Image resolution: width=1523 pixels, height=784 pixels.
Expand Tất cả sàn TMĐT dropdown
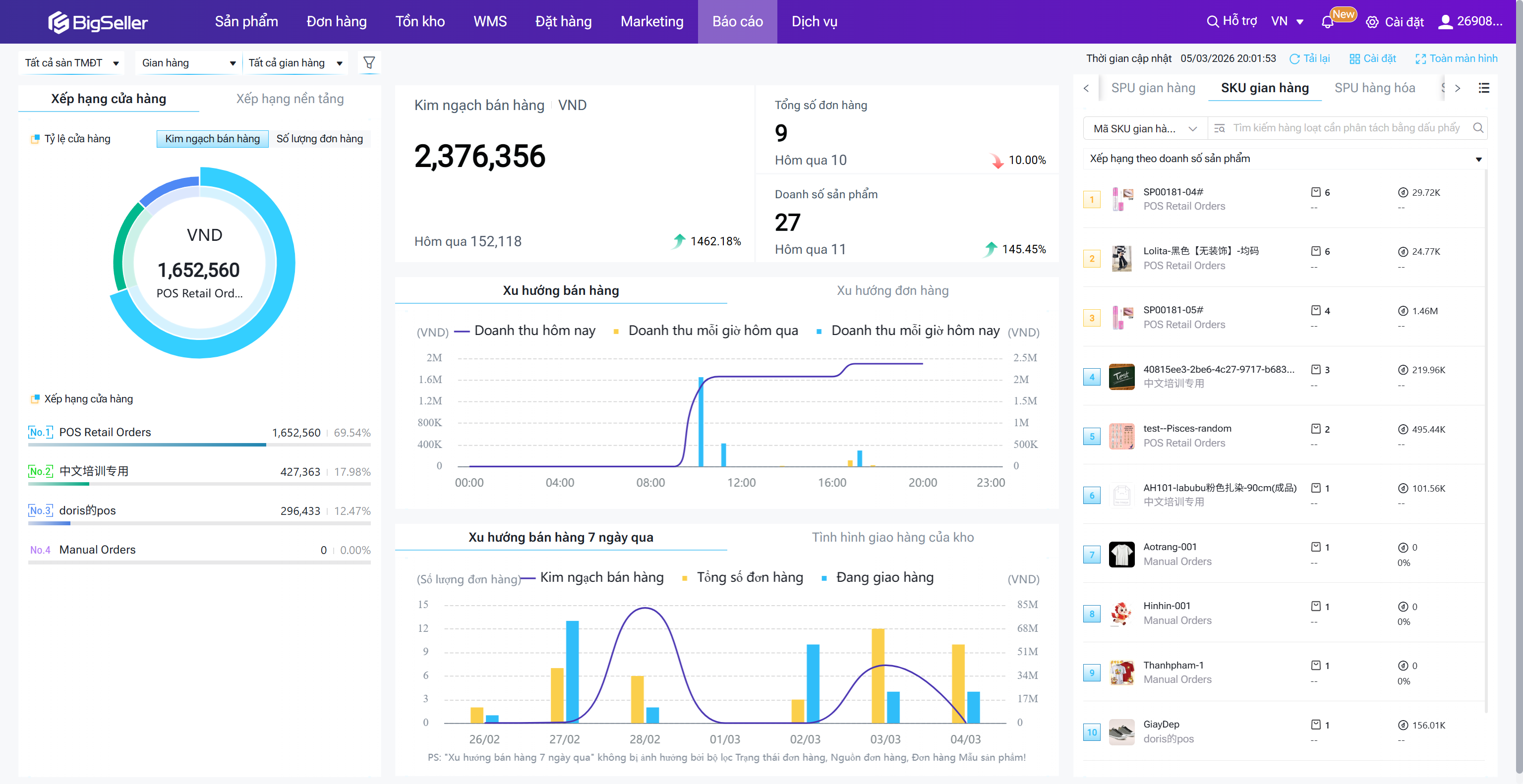[71, 62]
